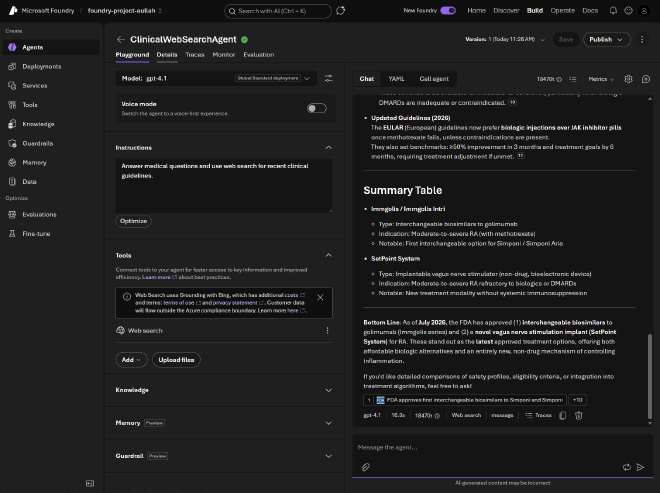Copy the agent response
Image resolution: width=660 pixels, height=493 pixels.
(562, 416)
